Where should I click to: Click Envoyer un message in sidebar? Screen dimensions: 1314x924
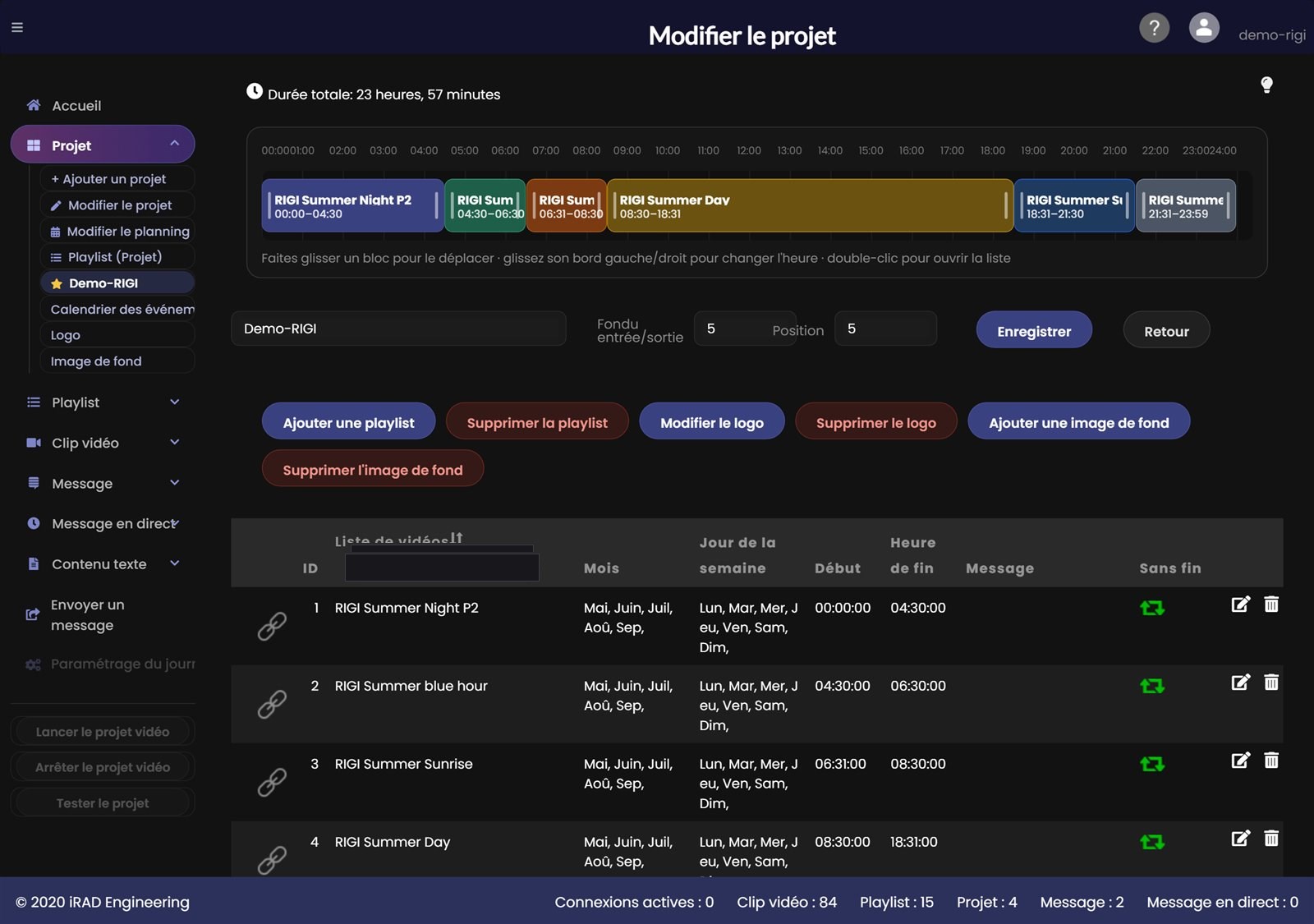87,615
